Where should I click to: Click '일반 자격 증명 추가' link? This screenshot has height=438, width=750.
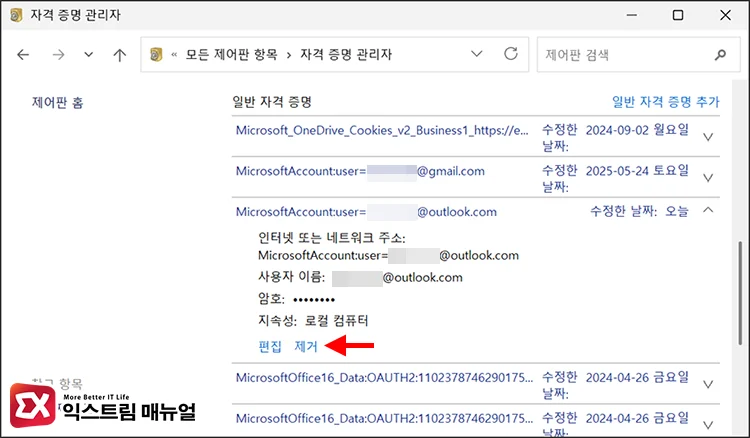[x=666, y=102]
